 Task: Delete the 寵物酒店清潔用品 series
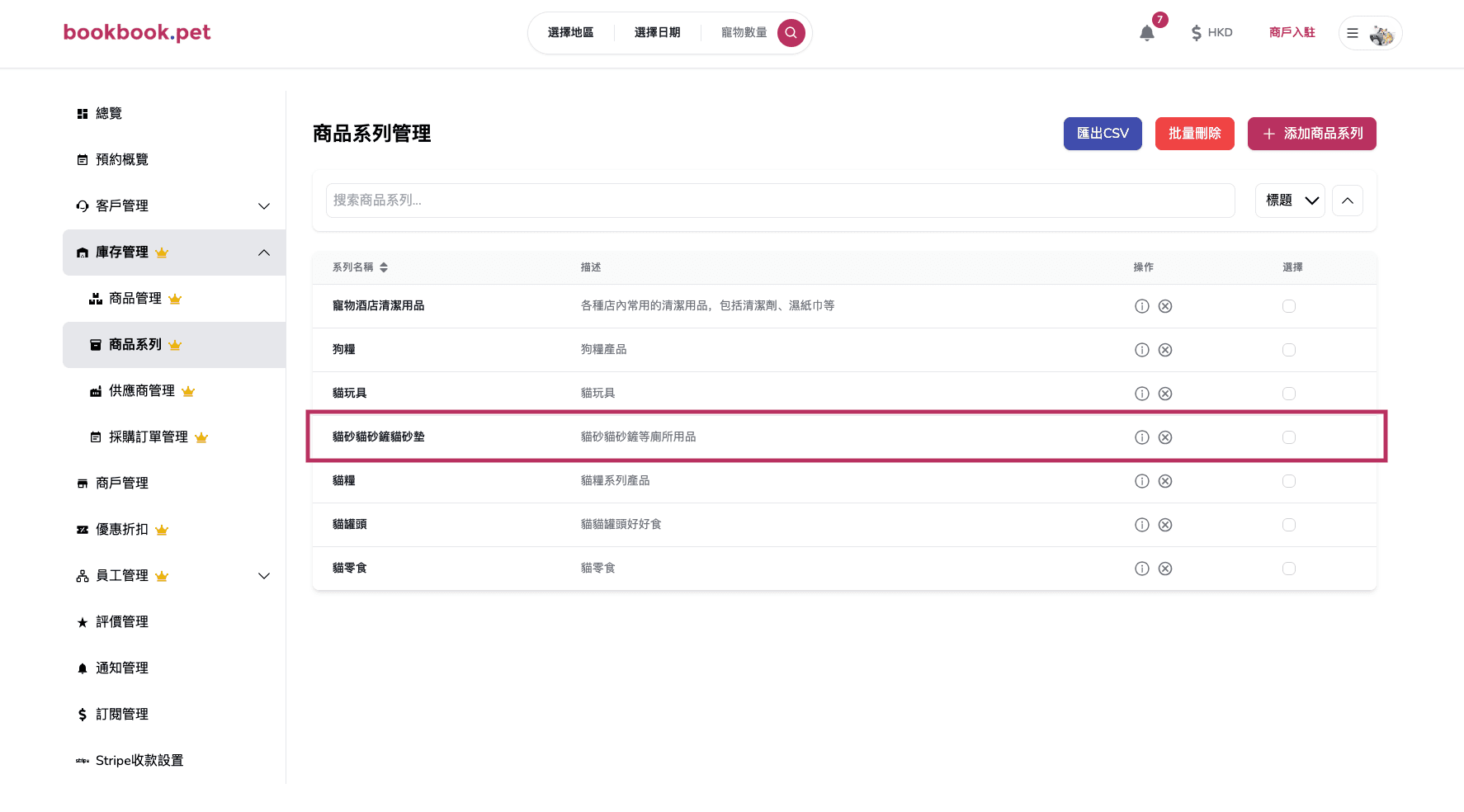1164,306
